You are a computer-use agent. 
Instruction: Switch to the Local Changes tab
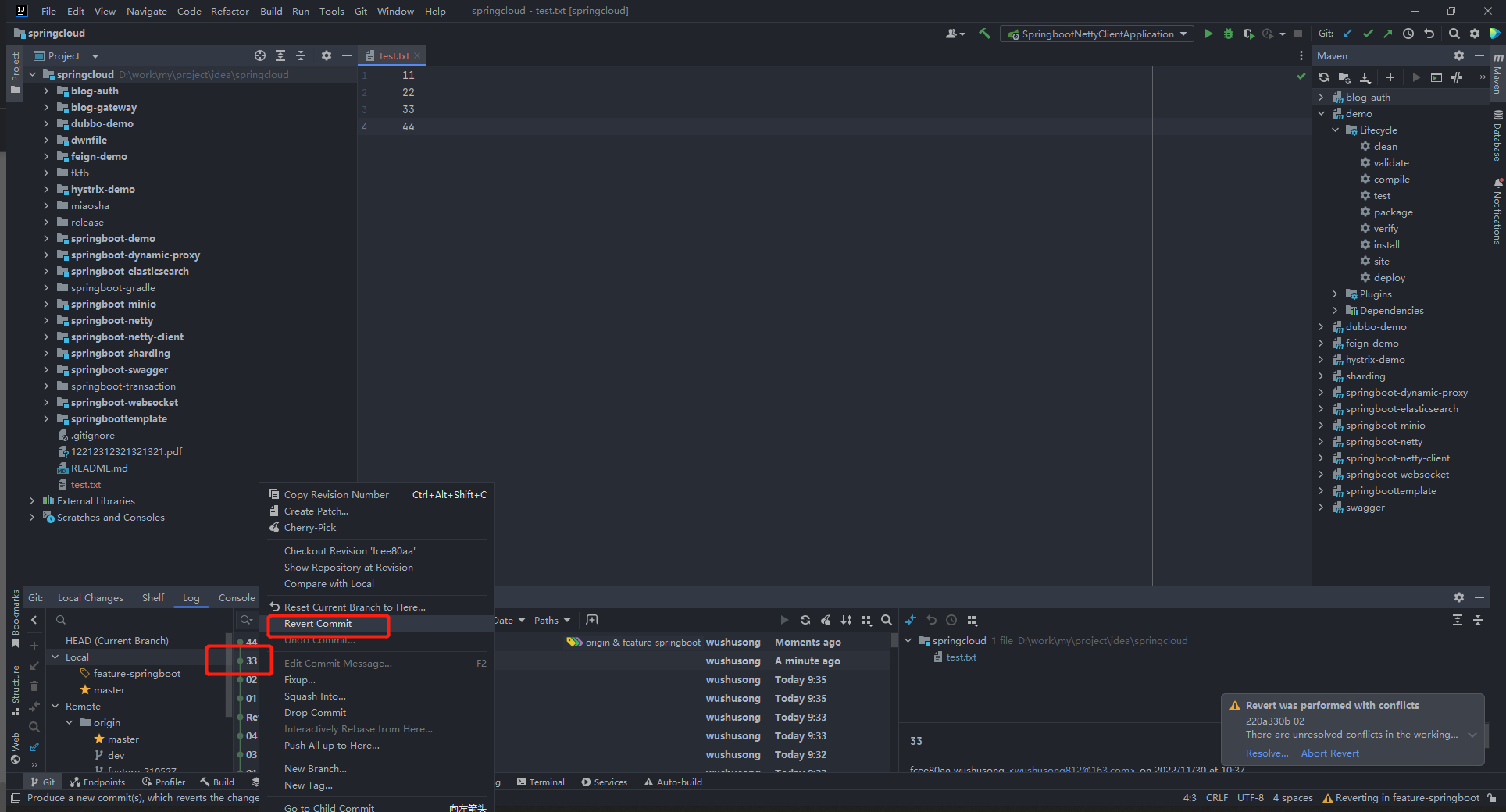(x=90, y=598)
